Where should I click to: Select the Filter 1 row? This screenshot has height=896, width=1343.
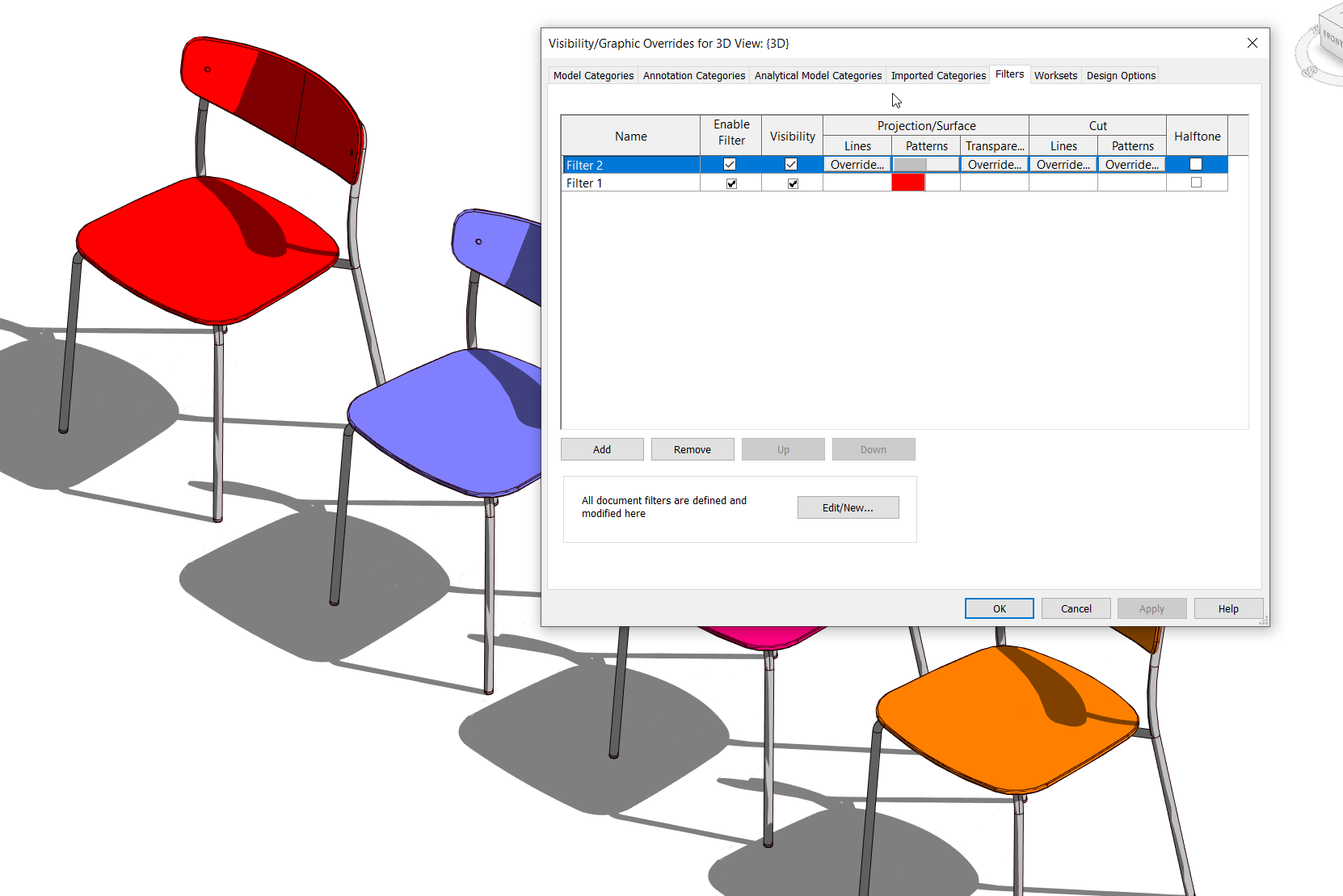(630, 183)
